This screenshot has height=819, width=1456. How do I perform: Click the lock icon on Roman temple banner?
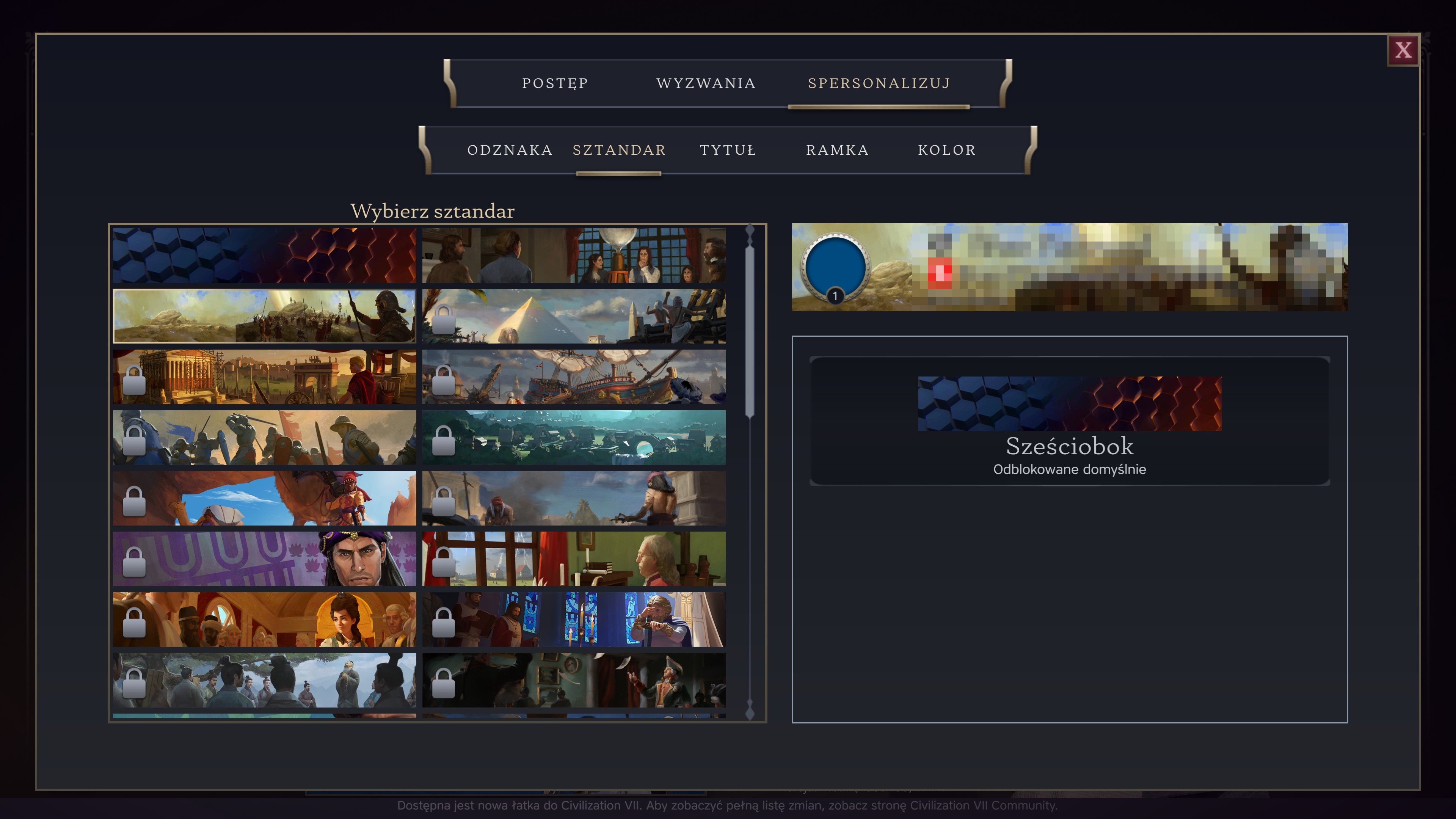pyautogui.click(x=135, y=379)
